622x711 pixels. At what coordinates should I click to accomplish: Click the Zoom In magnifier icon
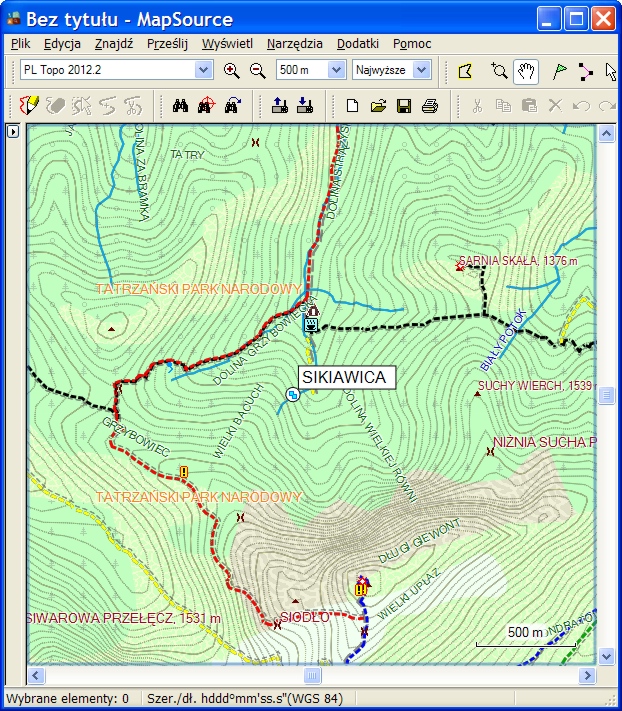[x=232, y=70]
